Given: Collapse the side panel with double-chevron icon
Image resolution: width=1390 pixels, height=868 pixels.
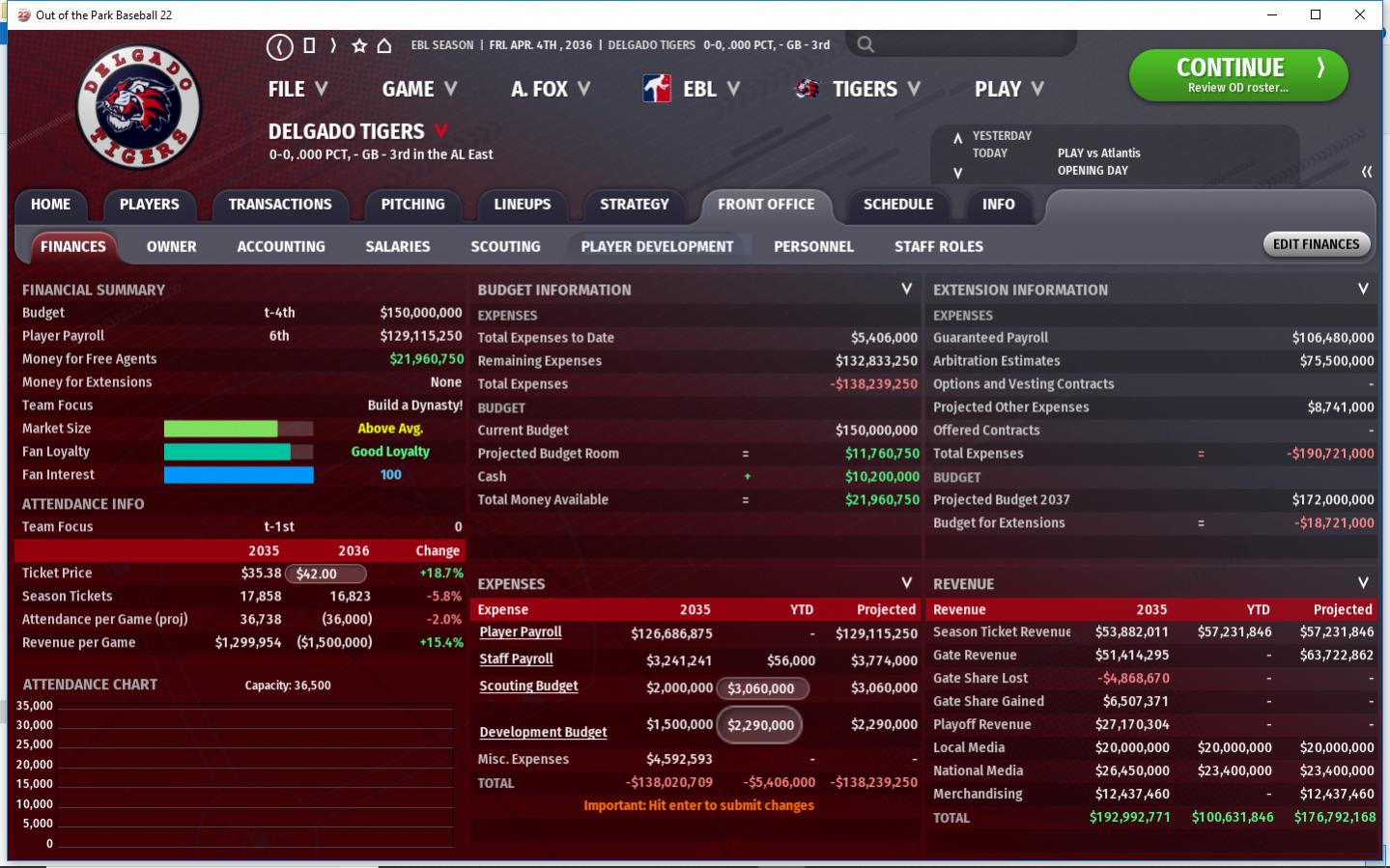Looking at the screenshot, I should [1366, 172].
